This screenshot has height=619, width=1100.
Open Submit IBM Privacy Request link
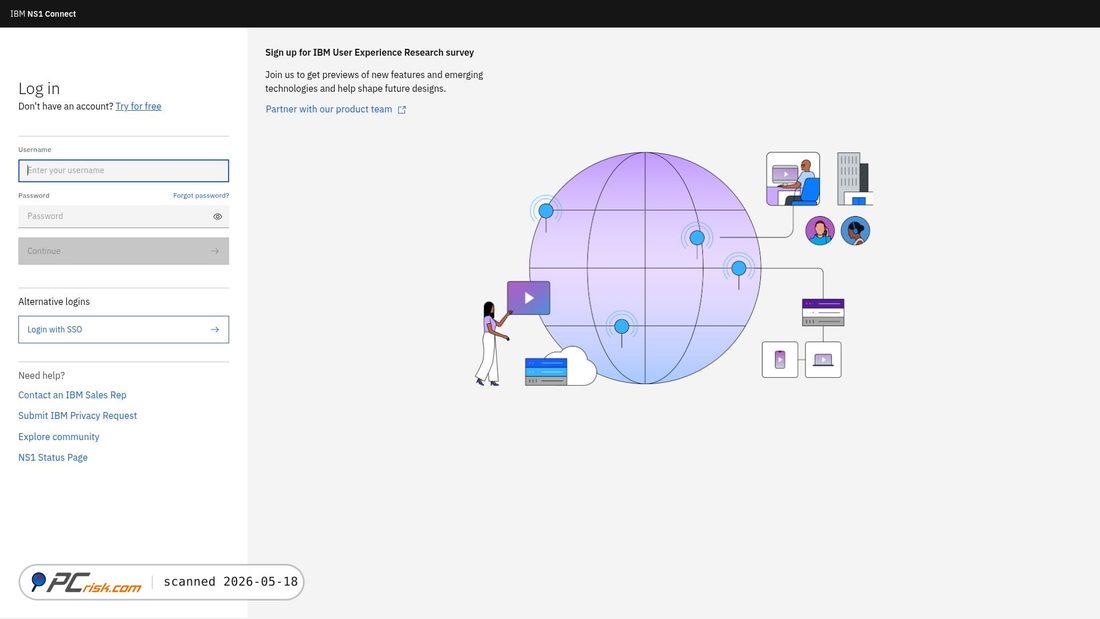[x=77, y=416]
